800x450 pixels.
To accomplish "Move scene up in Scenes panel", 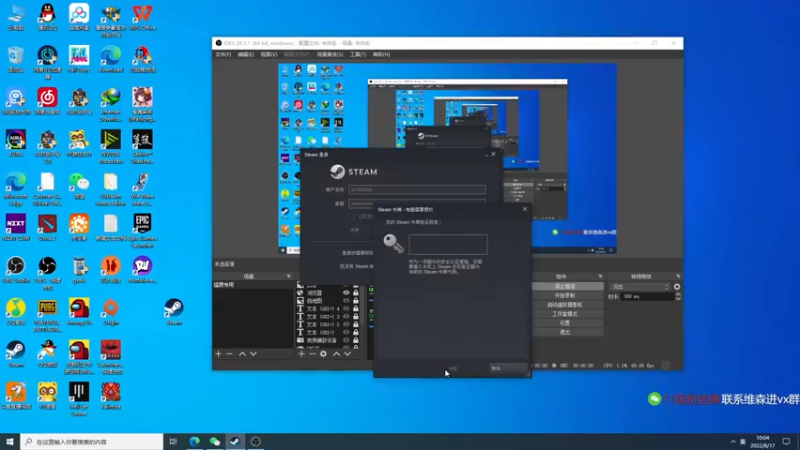I will tap(242, 354).
